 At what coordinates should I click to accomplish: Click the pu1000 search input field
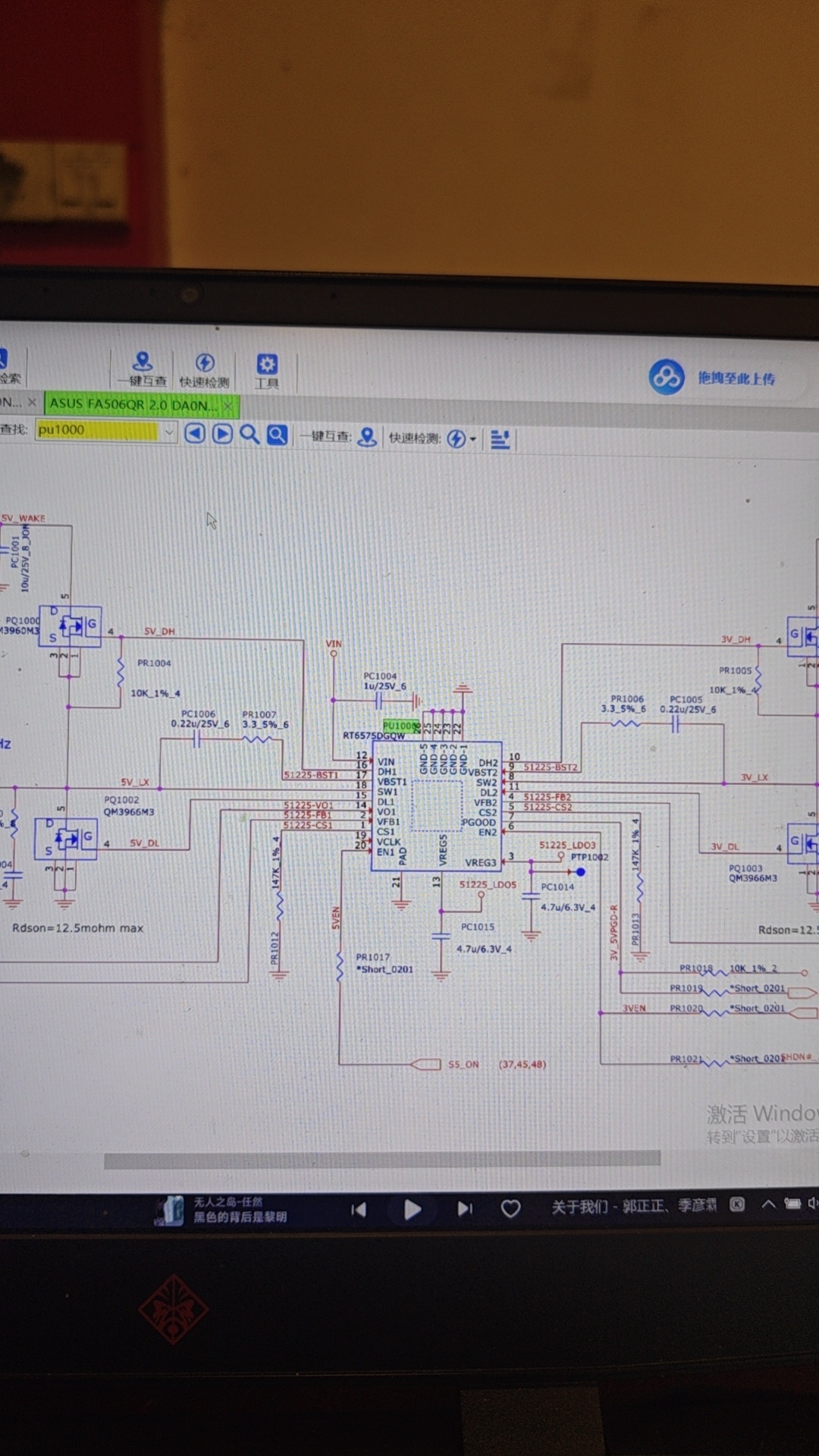(98, 430)
